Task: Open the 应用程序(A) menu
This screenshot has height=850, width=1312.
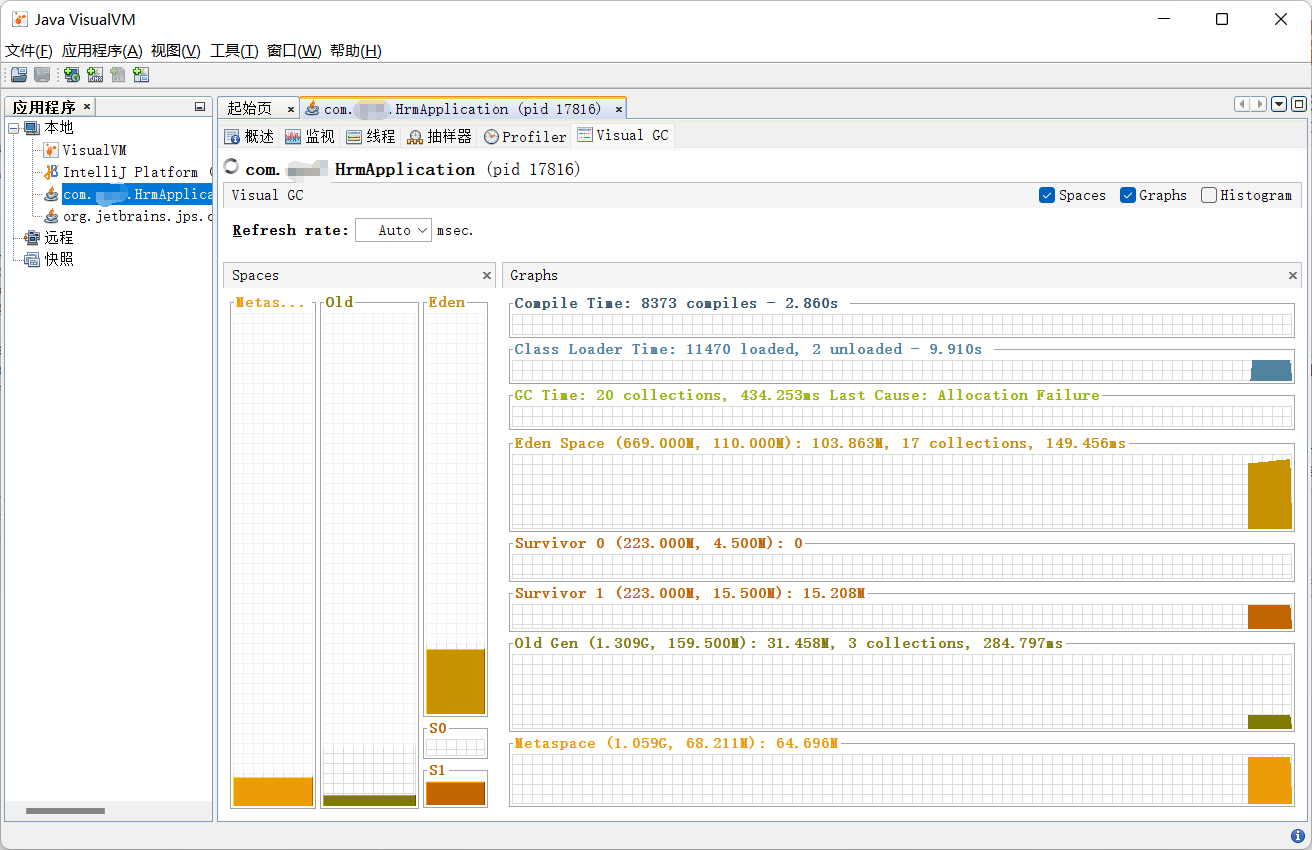Action: 102,51
